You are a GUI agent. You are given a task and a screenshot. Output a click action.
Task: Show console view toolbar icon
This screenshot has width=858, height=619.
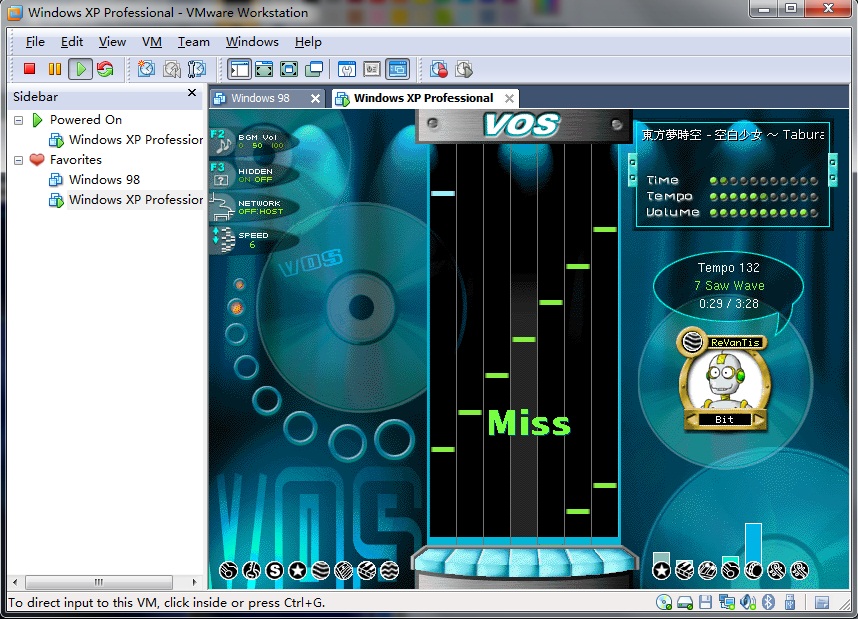coord(398,69)
